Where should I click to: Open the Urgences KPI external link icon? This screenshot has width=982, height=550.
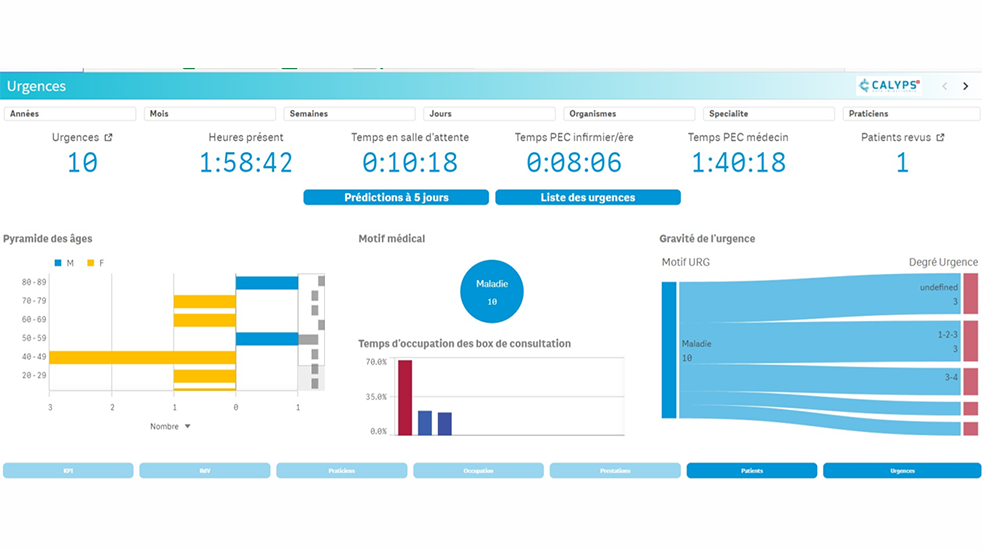pyautogui.click(x=108, y=138)
